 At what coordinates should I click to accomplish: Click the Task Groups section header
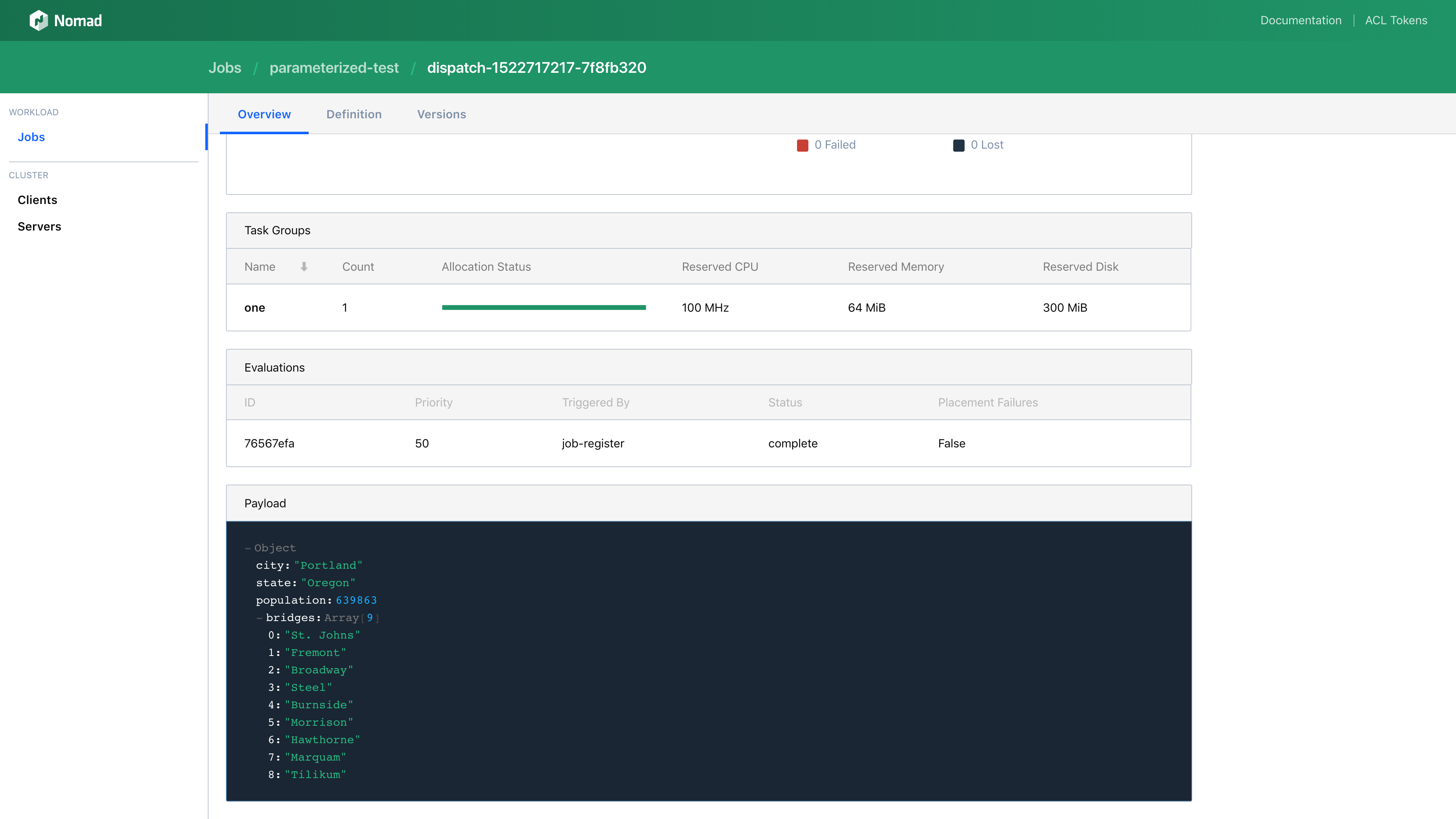pyautogui.click(x=708, y=231)
